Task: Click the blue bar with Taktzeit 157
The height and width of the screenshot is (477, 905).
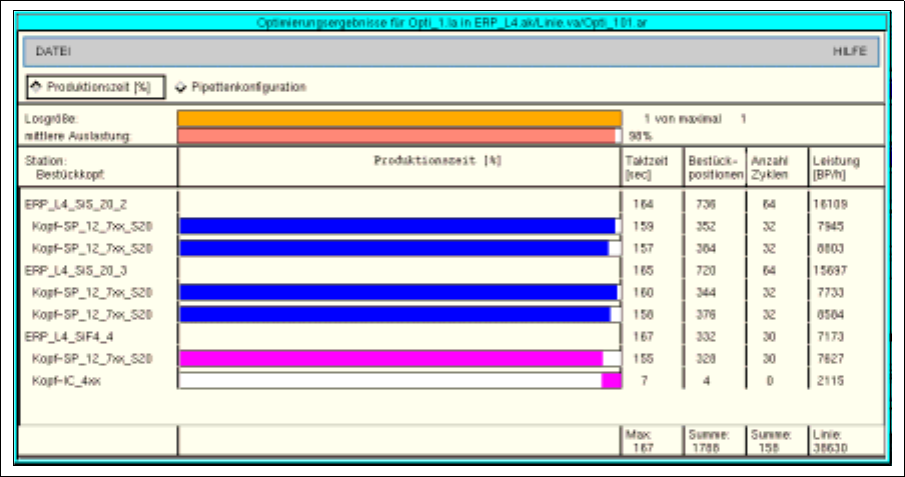Action: [x=394, y=248]
